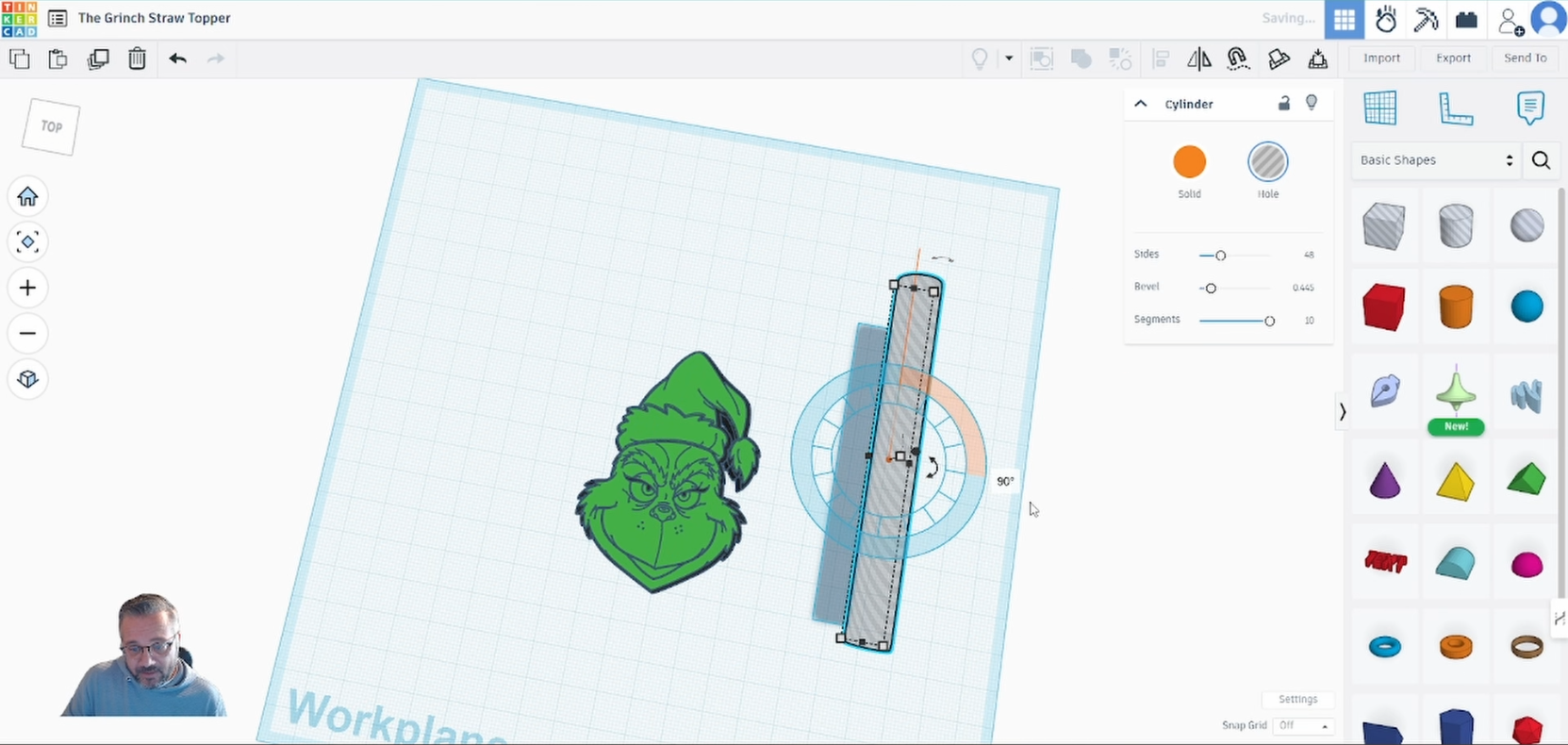This screenshot has width=1568, height=745.
Task: Click the Segments slider handle
Action: click(1269, 321)
